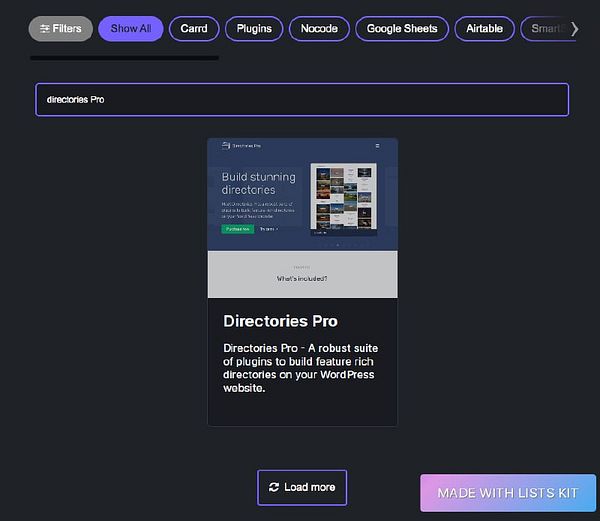Image resolution: width=600 pixels, height=521 pixels.
Task: Focus the search field containing directories Pro
Action: pyautogui.click(x=302, y=99)
